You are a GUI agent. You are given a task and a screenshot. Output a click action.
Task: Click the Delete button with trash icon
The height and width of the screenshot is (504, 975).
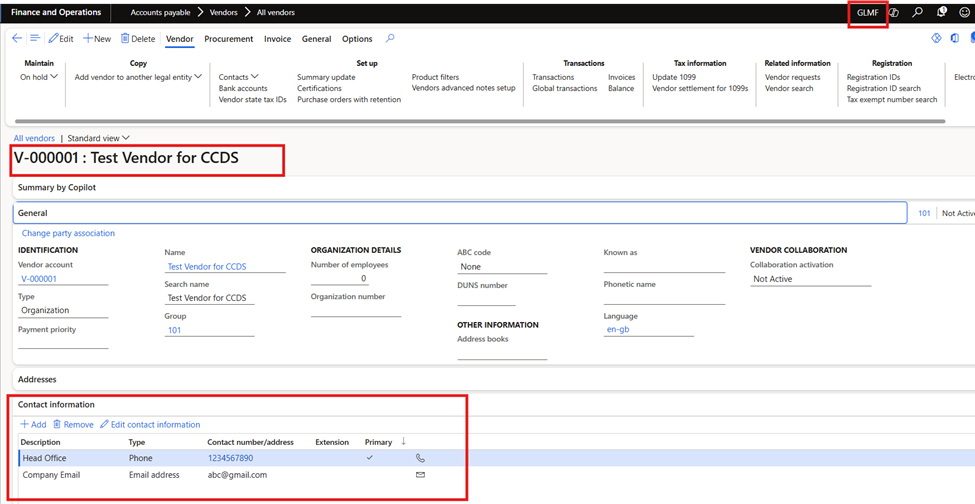[138, 39]
